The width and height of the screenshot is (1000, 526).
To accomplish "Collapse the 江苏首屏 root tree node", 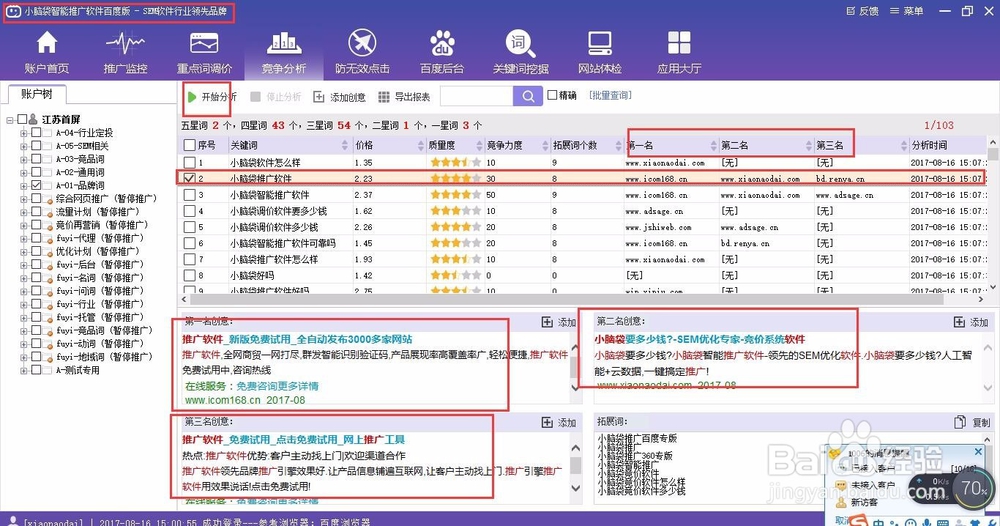I will (x=10, y=120).
